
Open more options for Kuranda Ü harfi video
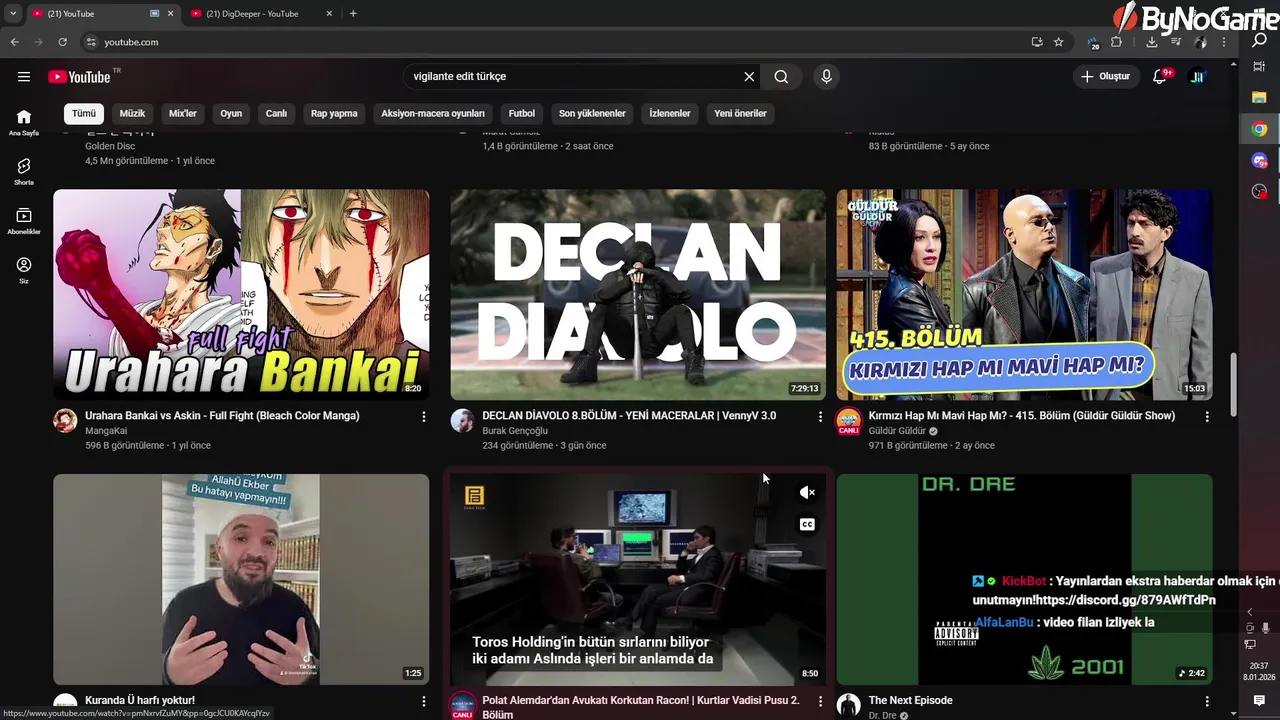[x=423, y=702]
